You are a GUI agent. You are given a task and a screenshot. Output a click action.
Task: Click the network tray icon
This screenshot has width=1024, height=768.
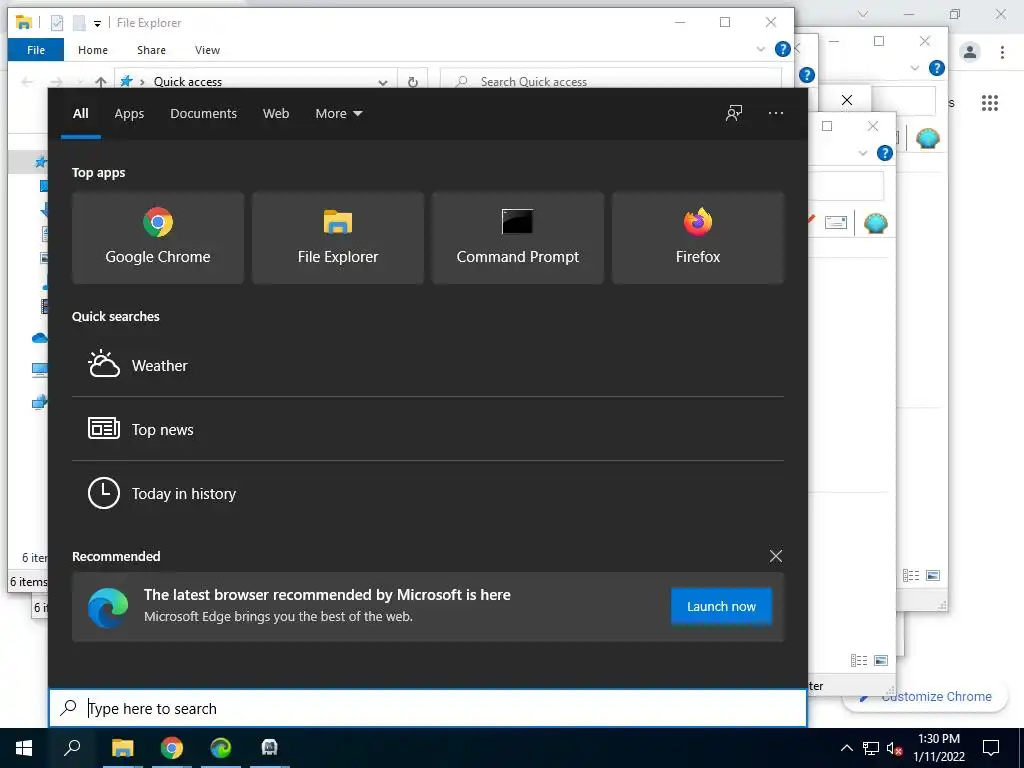871,748
